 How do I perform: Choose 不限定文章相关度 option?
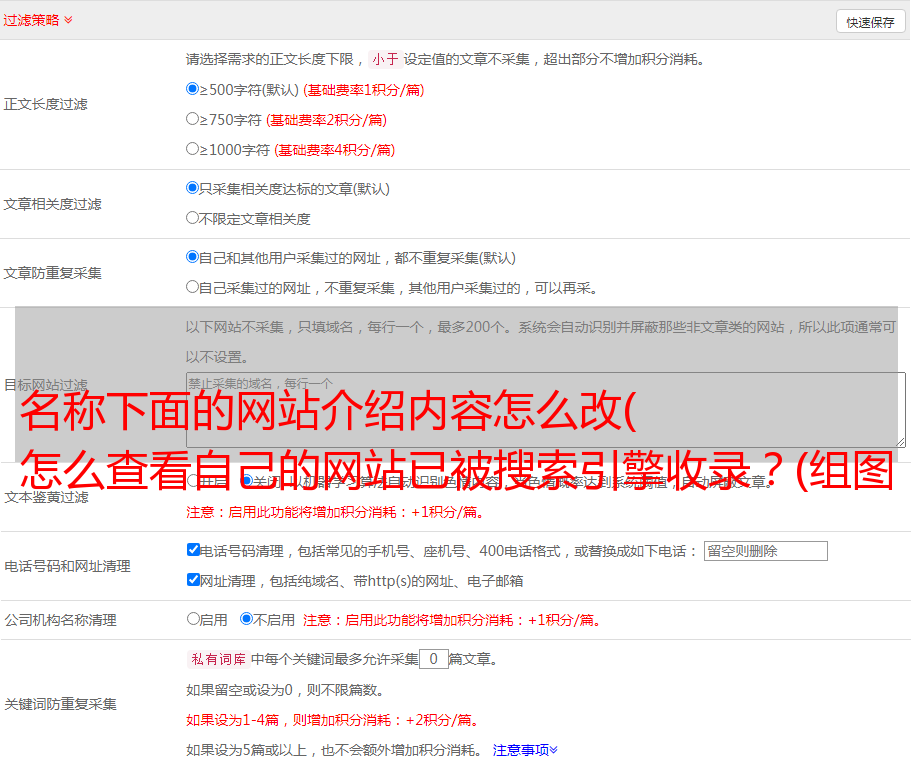(x=193, y=218)
